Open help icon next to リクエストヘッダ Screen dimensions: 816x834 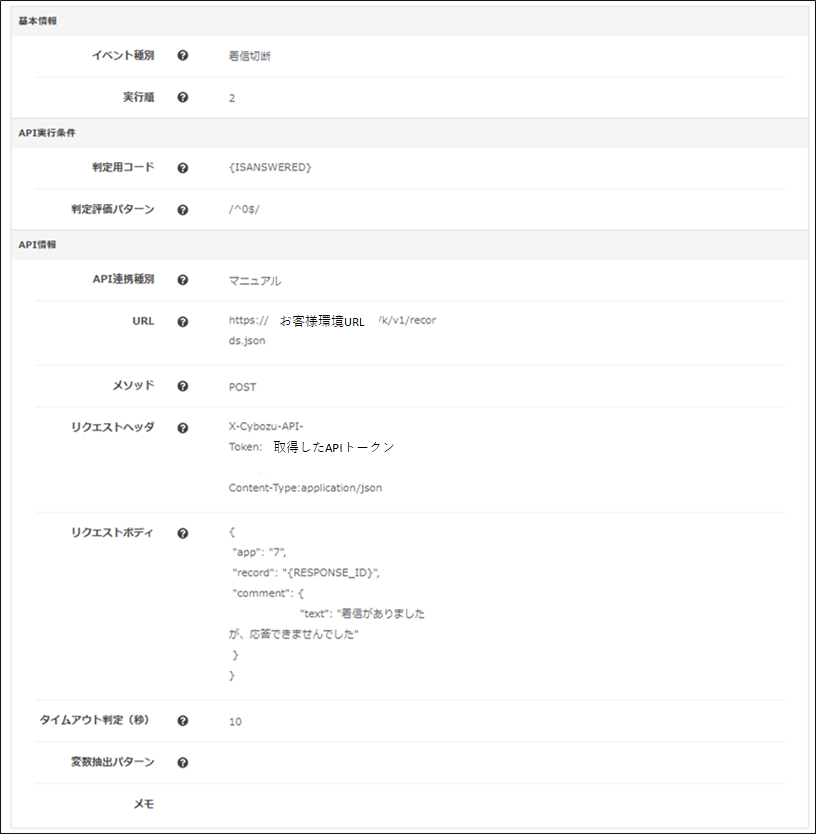(182, 428)
